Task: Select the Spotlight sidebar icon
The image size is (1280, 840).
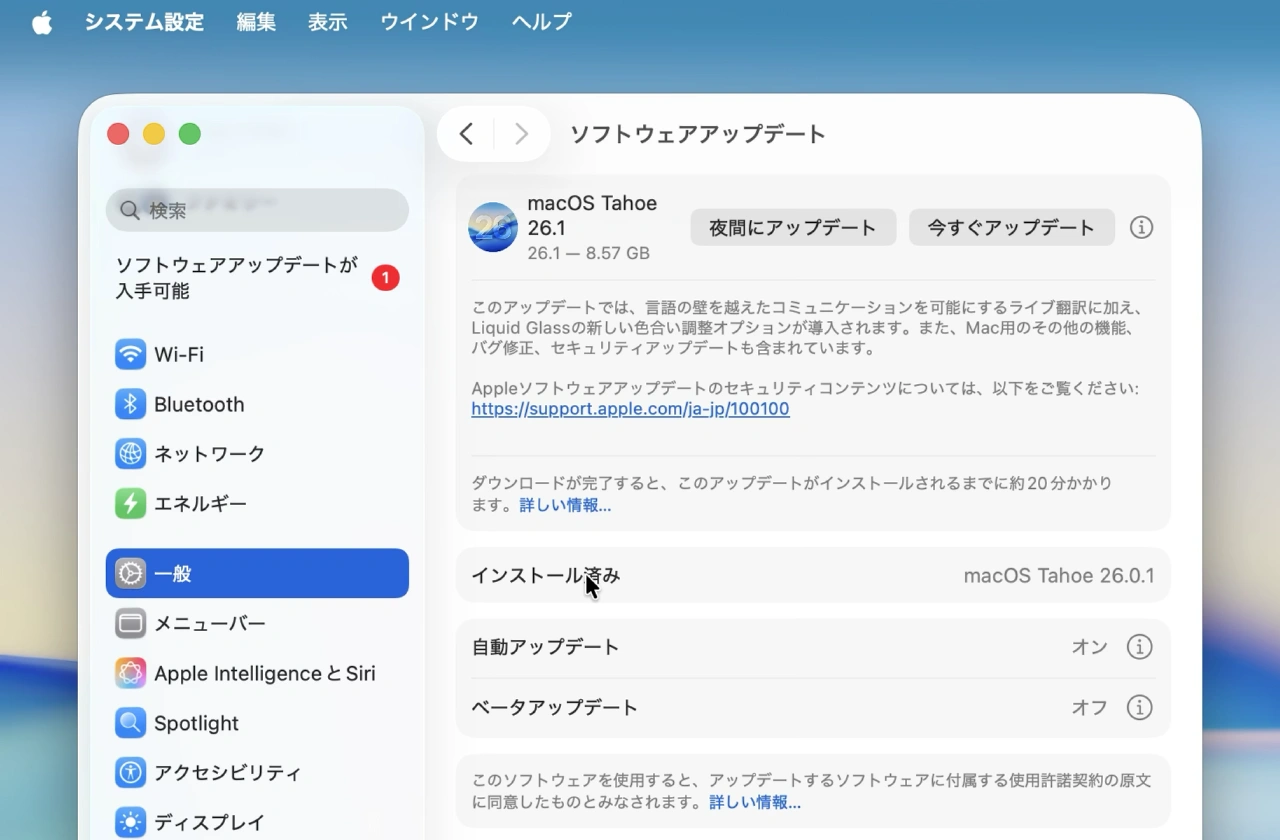Action: (198, 723)
